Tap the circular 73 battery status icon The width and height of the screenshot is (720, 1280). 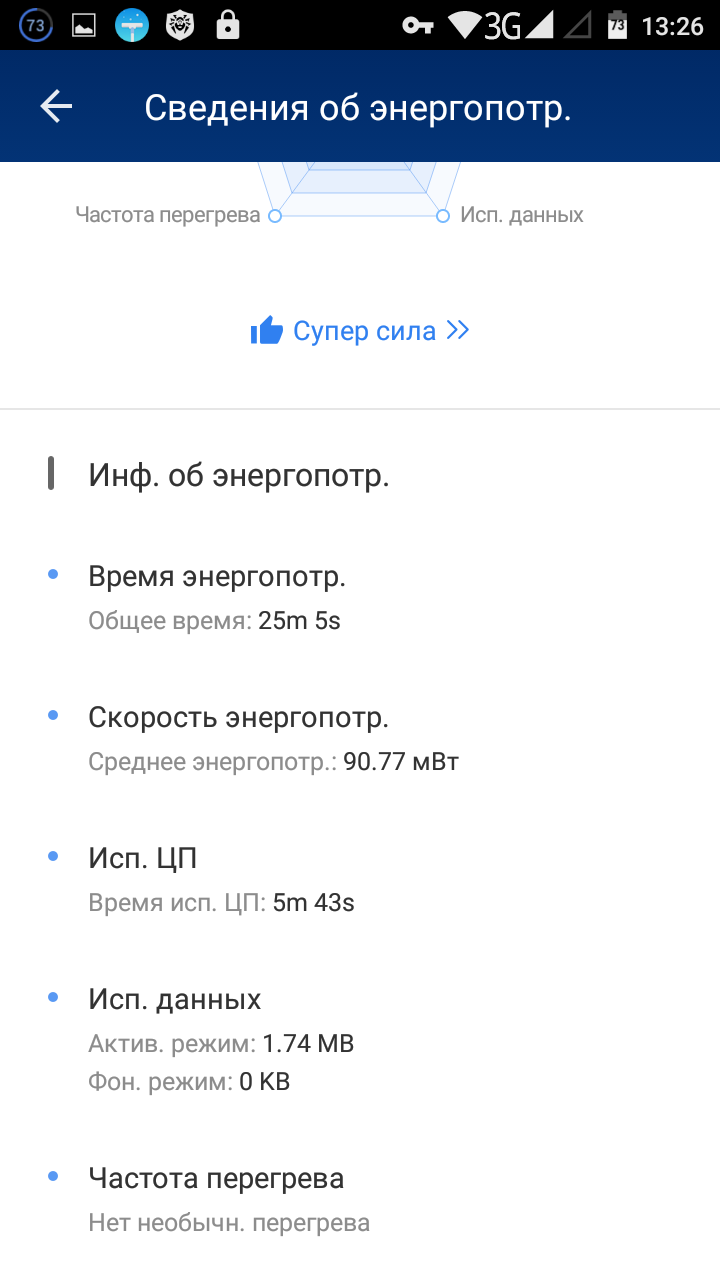[36, 26]
